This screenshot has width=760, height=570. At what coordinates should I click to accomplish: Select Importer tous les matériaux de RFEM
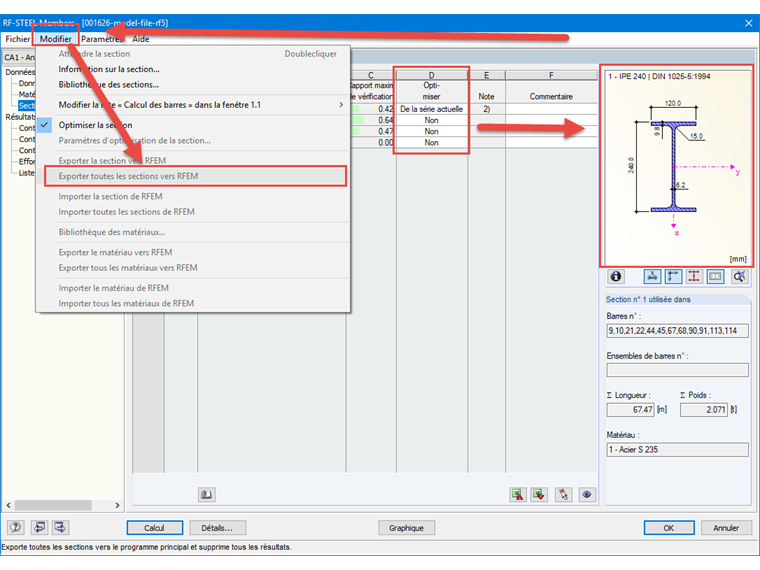(126, 303)
